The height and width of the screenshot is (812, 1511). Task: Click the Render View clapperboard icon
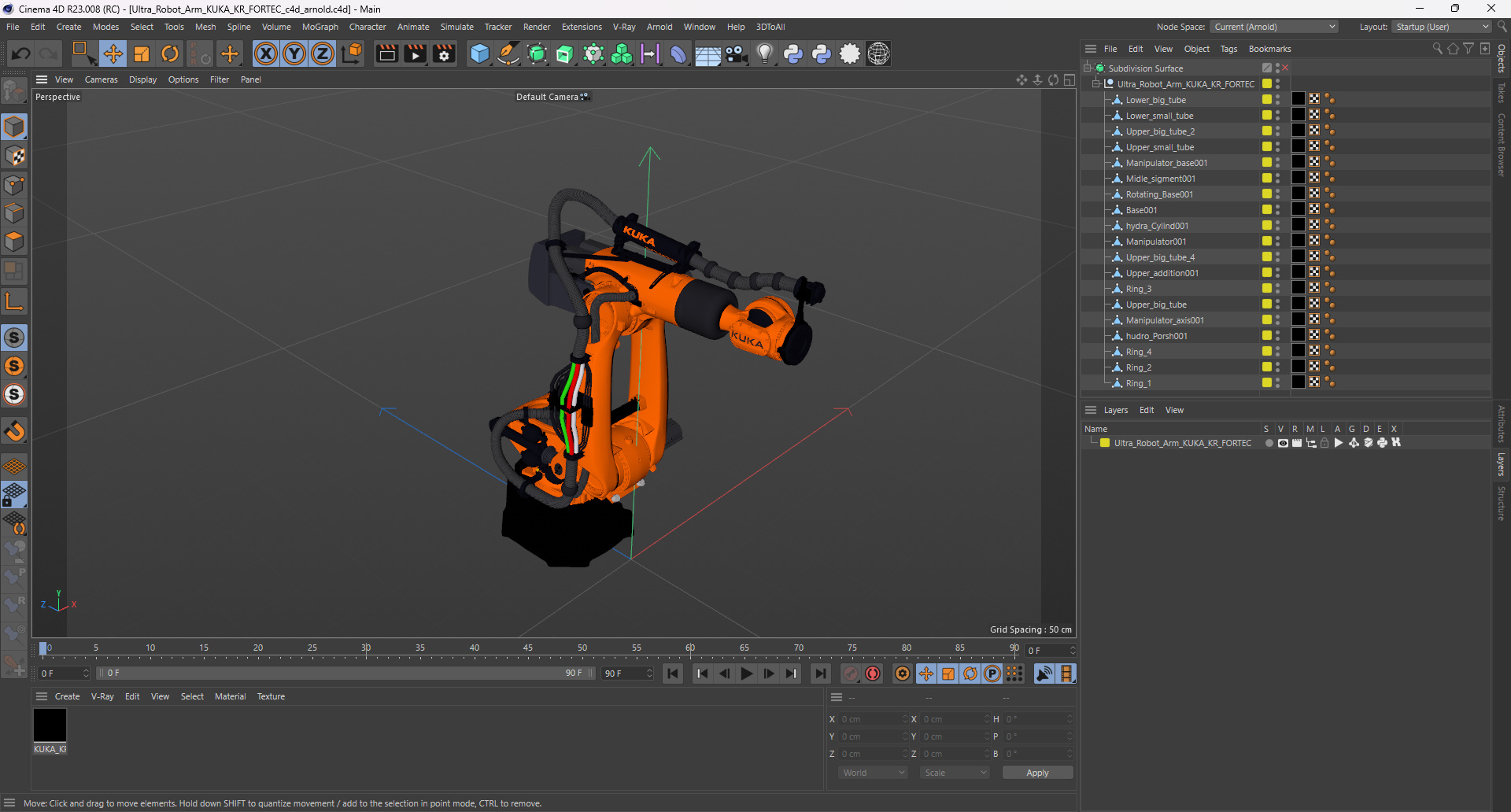tap(386, 54)
